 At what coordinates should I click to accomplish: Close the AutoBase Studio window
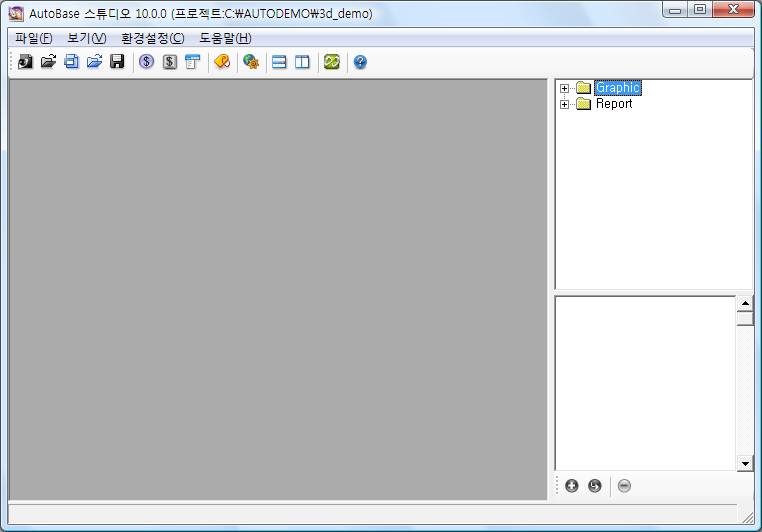(x=733, y=10)
